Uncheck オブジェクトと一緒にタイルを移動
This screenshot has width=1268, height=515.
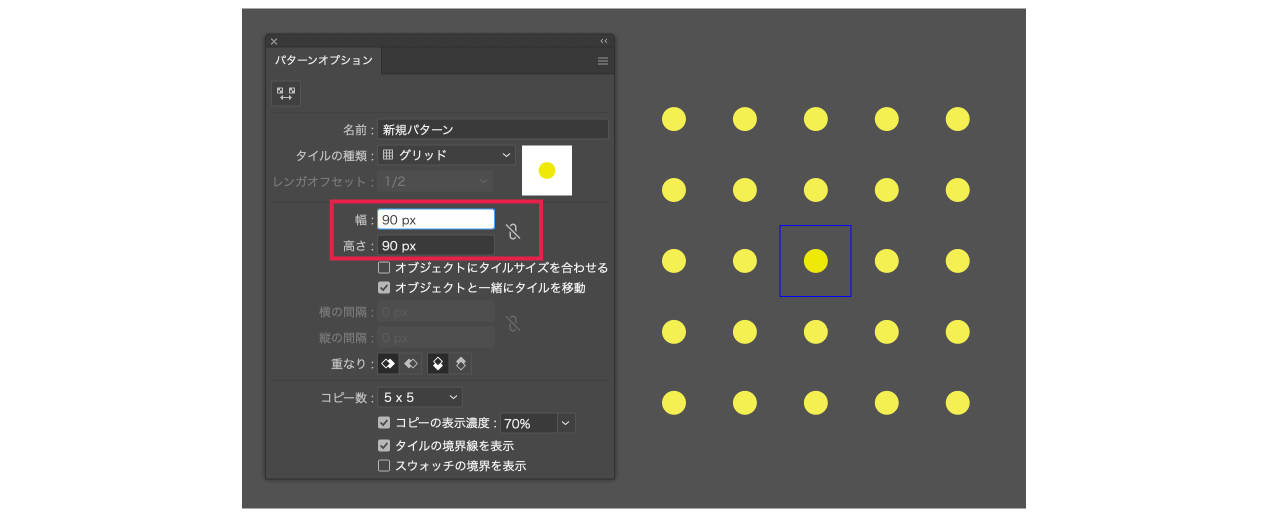click(384, 288)
